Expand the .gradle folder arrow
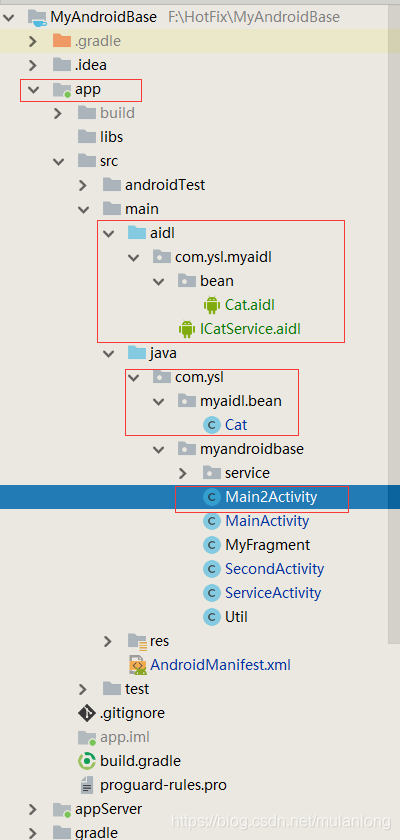 pos(33,41)
